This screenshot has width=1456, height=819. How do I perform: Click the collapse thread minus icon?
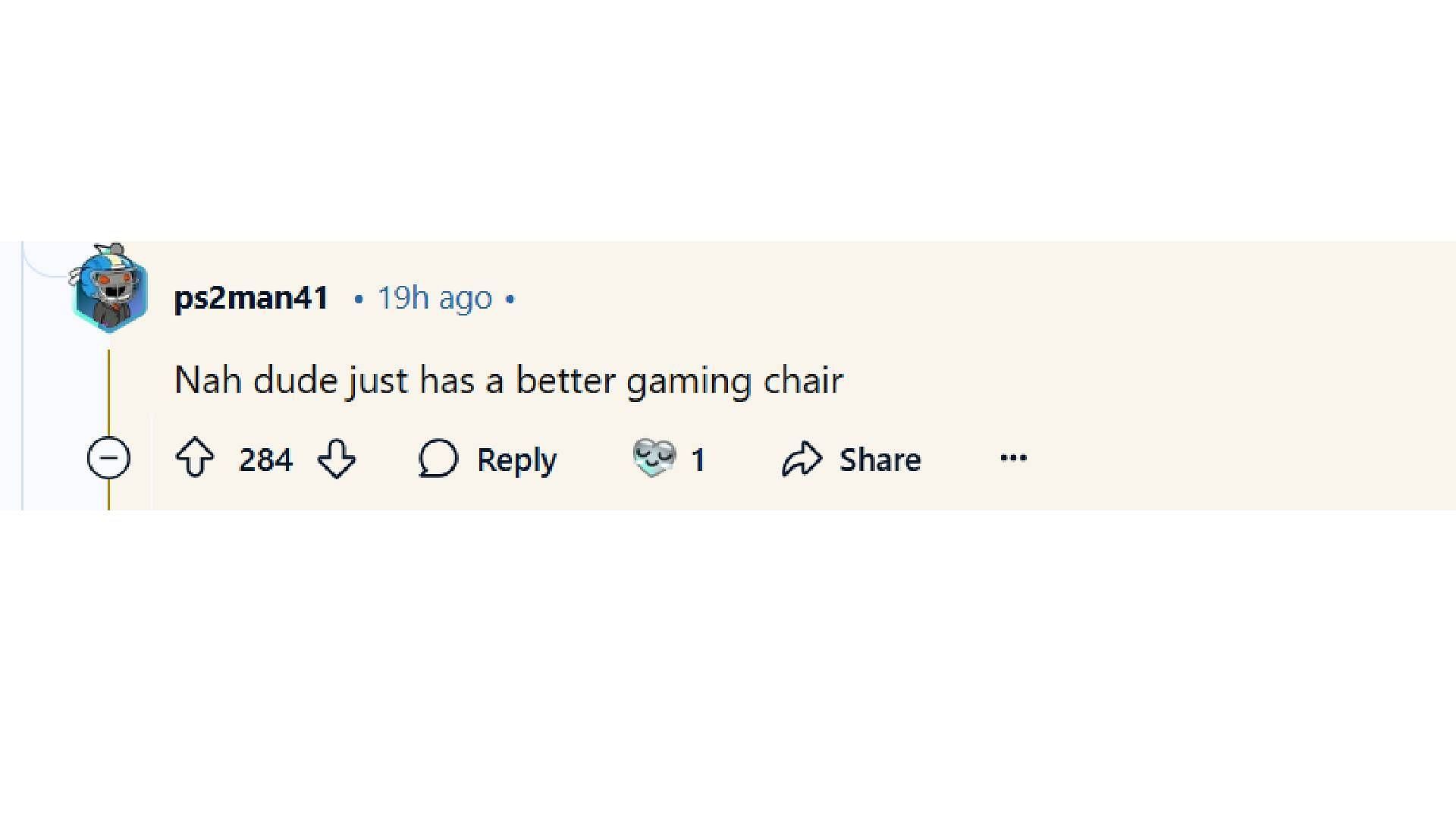coord(109,458)
